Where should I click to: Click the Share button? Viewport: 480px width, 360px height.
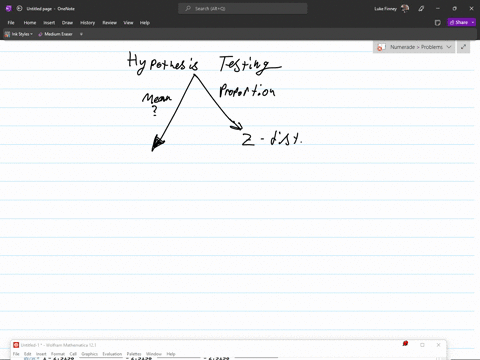pyautogui.click(x=459, y=22)
